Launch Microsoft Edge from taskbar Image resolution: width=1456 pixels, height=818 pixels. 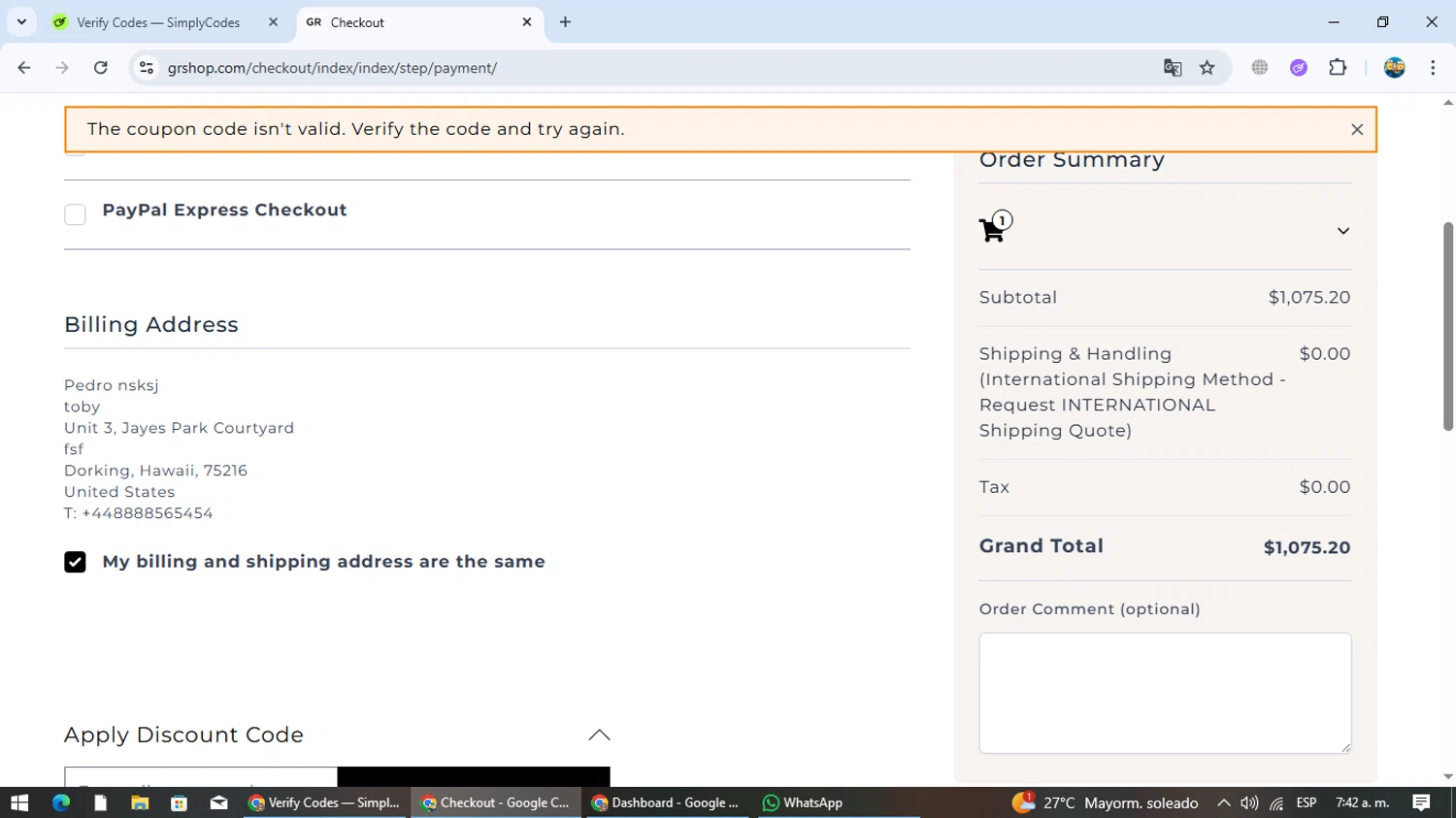coord(61,802)
